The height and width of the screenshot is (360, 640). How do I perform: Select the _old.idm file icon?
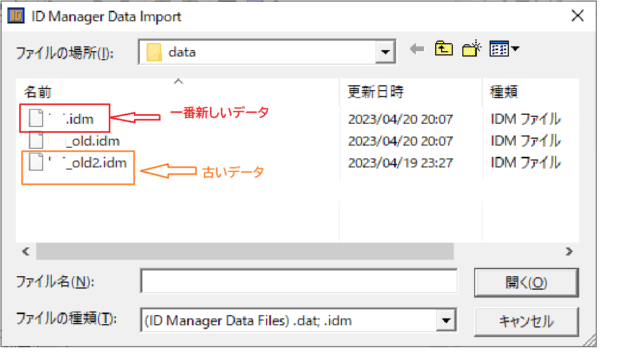(x=36, y=140)
